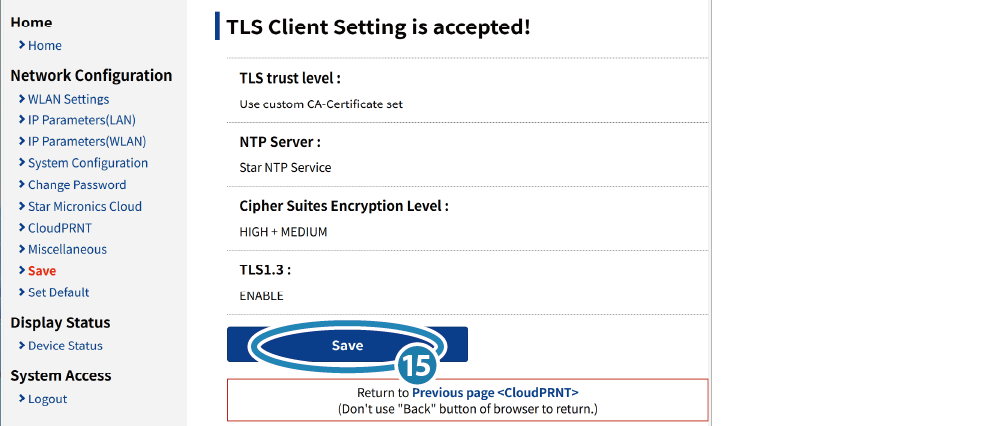
Task: Open WLAN Settings page
Action: coord(68,99)
